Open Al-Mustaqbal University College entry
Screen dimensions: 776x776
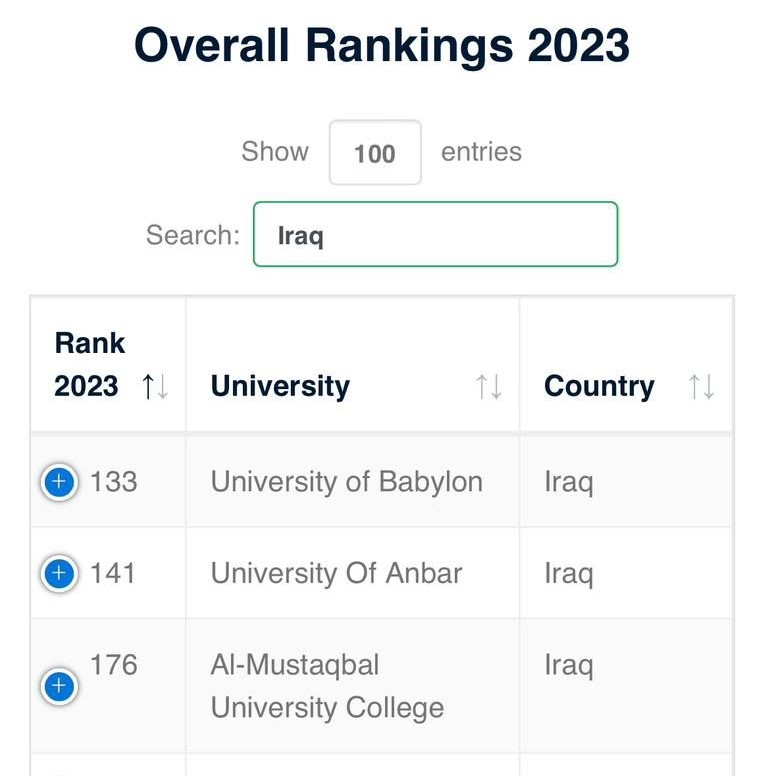click(x=327, y=686)
